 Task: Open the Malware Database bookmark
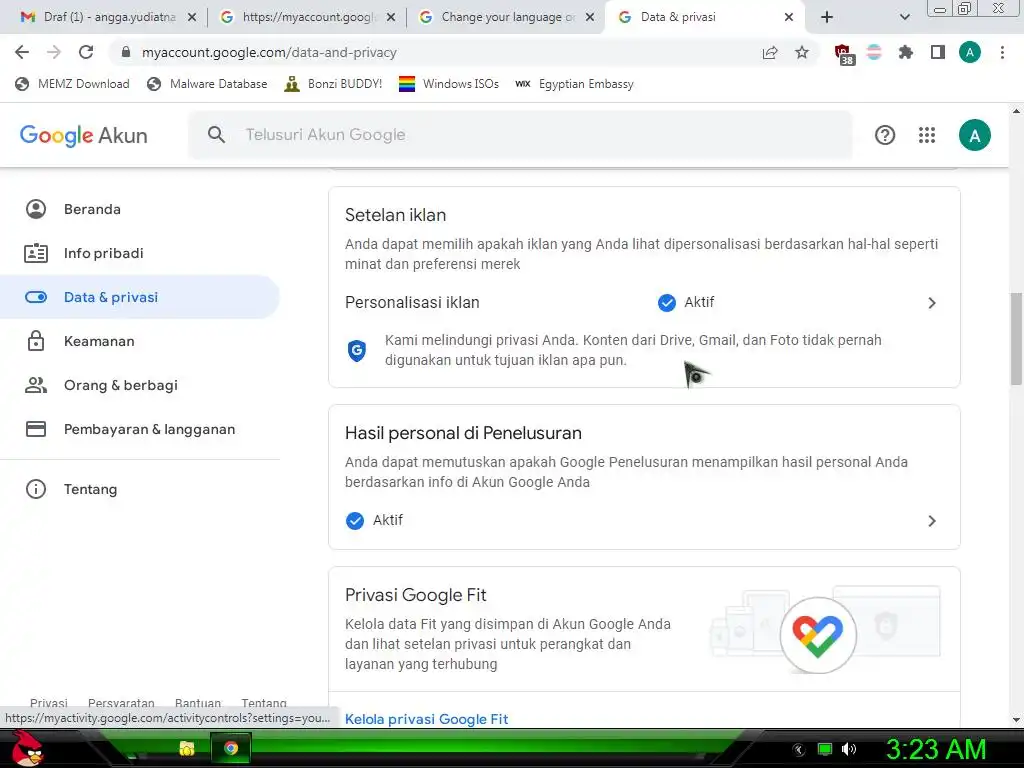point(208,84)
